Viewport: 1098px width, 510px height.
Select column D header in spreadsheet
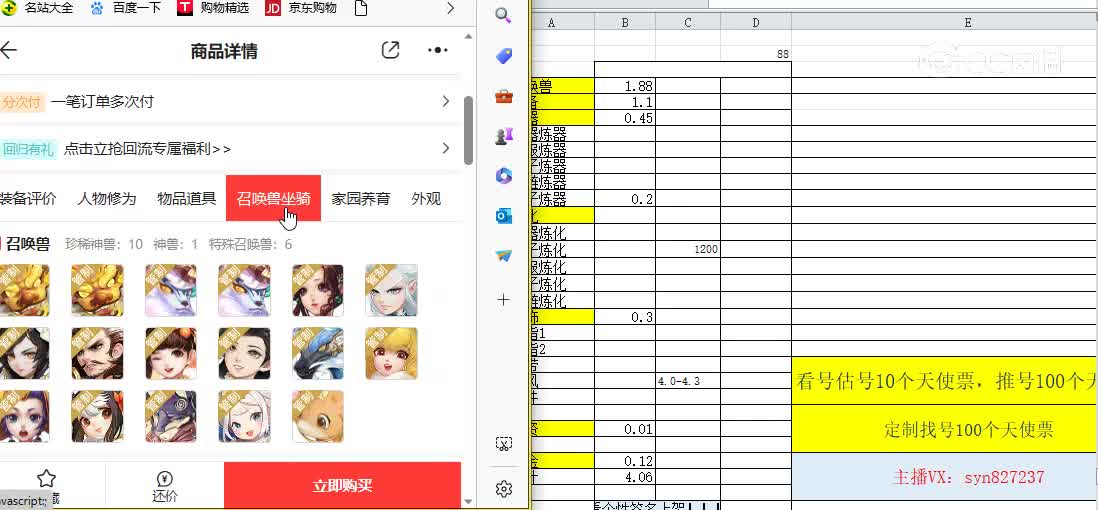[x=756, y=22]
